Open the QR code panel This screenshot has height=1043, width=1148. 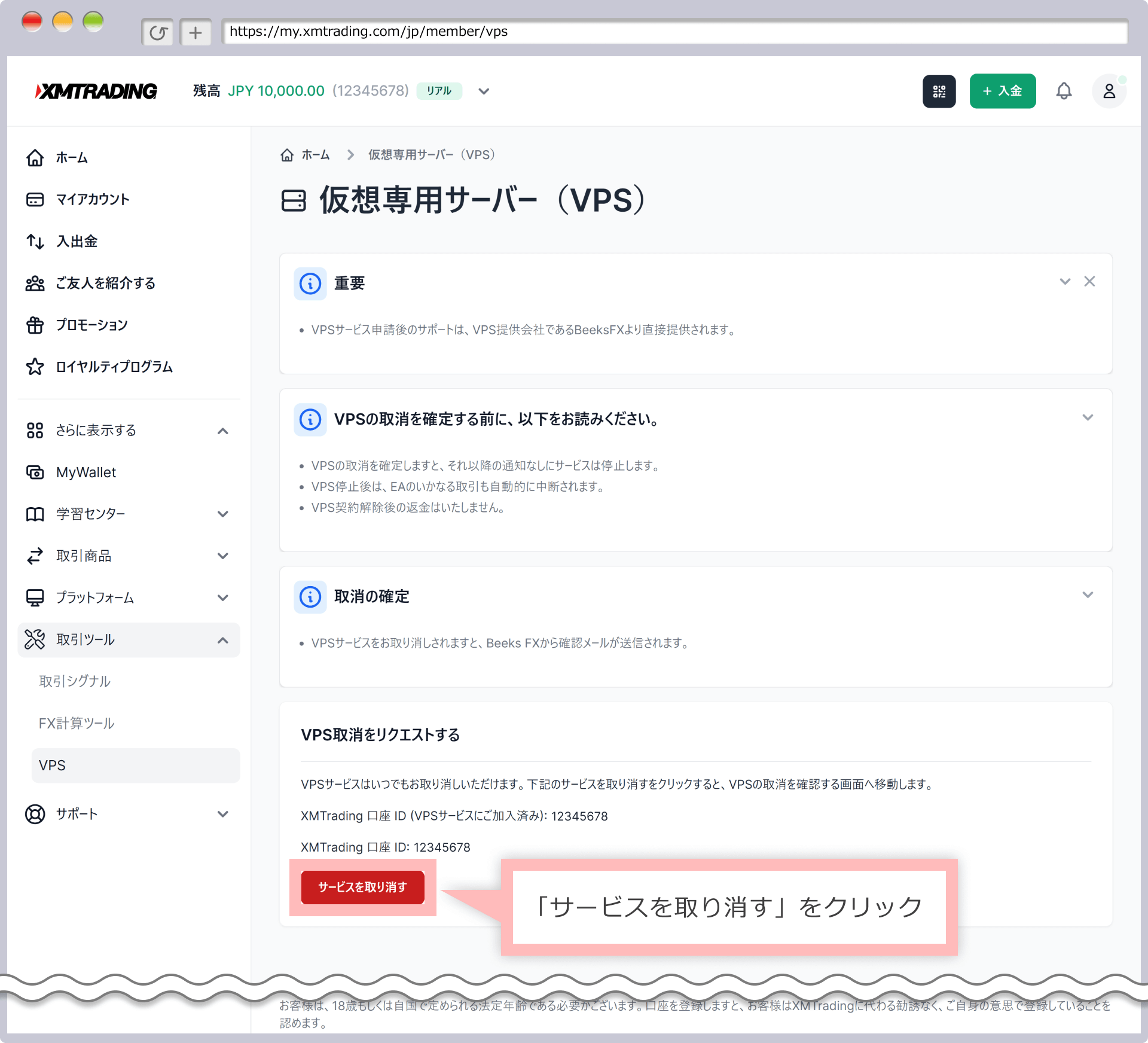click(x=939, y=91)
